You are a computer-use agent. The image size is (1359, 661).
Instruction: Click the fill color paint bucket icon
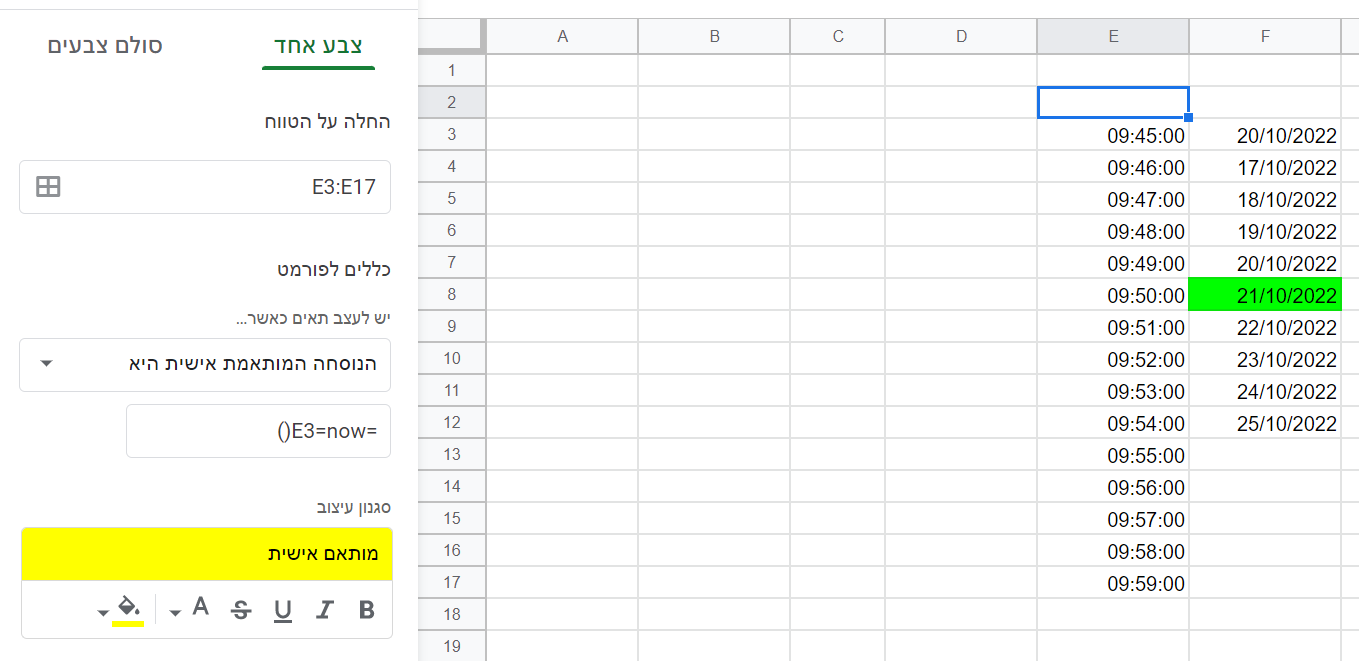128,608
